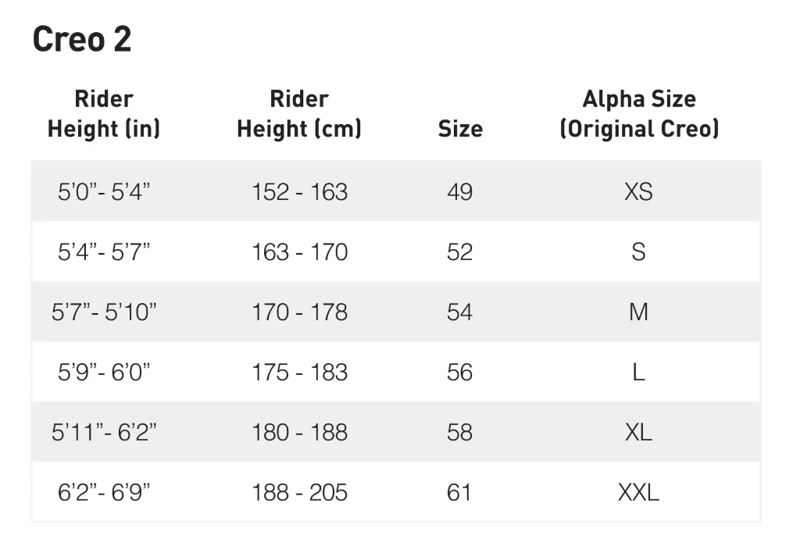Select the 5'7"- 5'10" height cell
Viewport: 800px width, 553px height.
104,312
